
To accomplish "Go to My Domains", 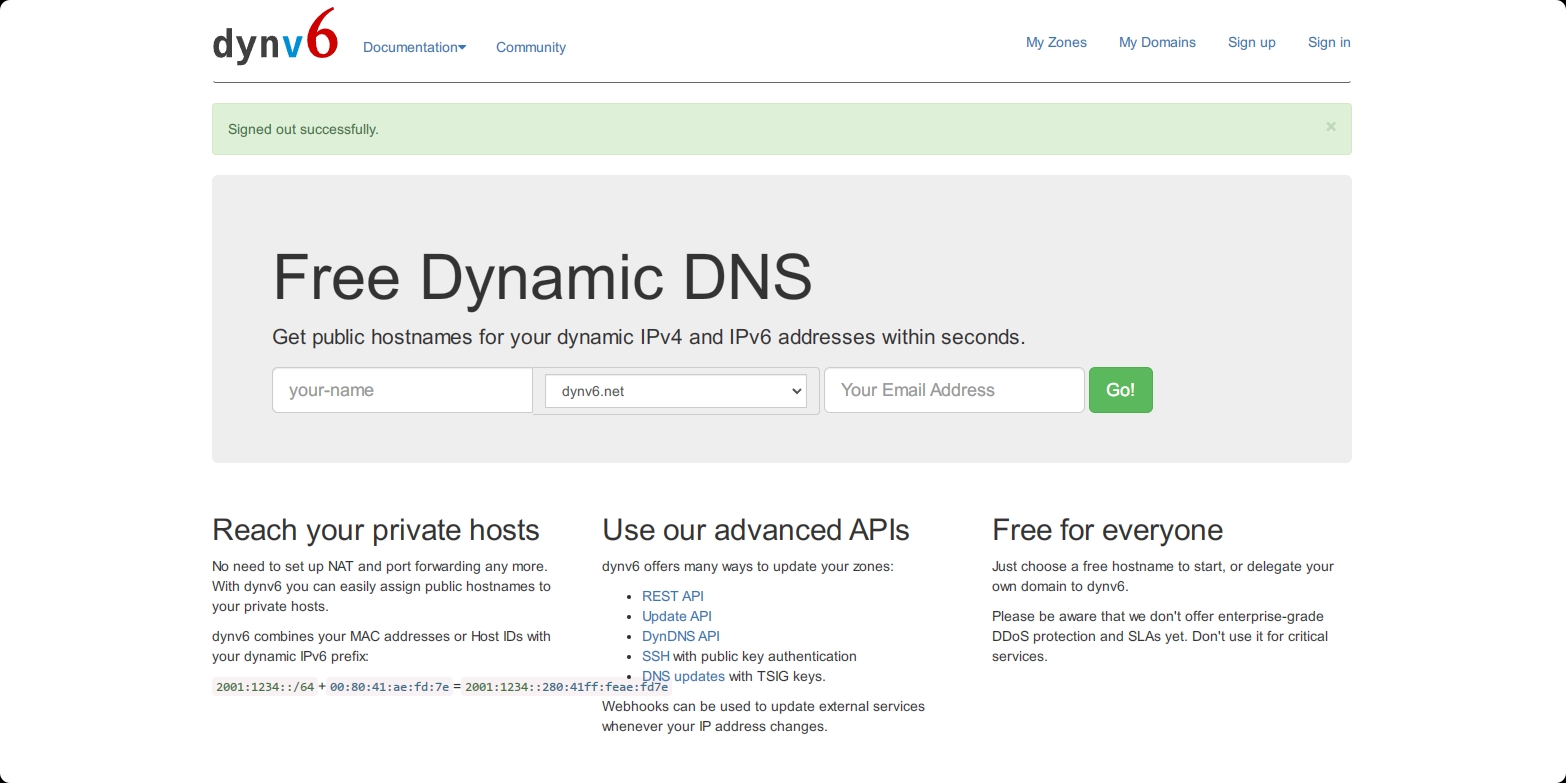I will pyautogui.click(x=1157, y=42).
